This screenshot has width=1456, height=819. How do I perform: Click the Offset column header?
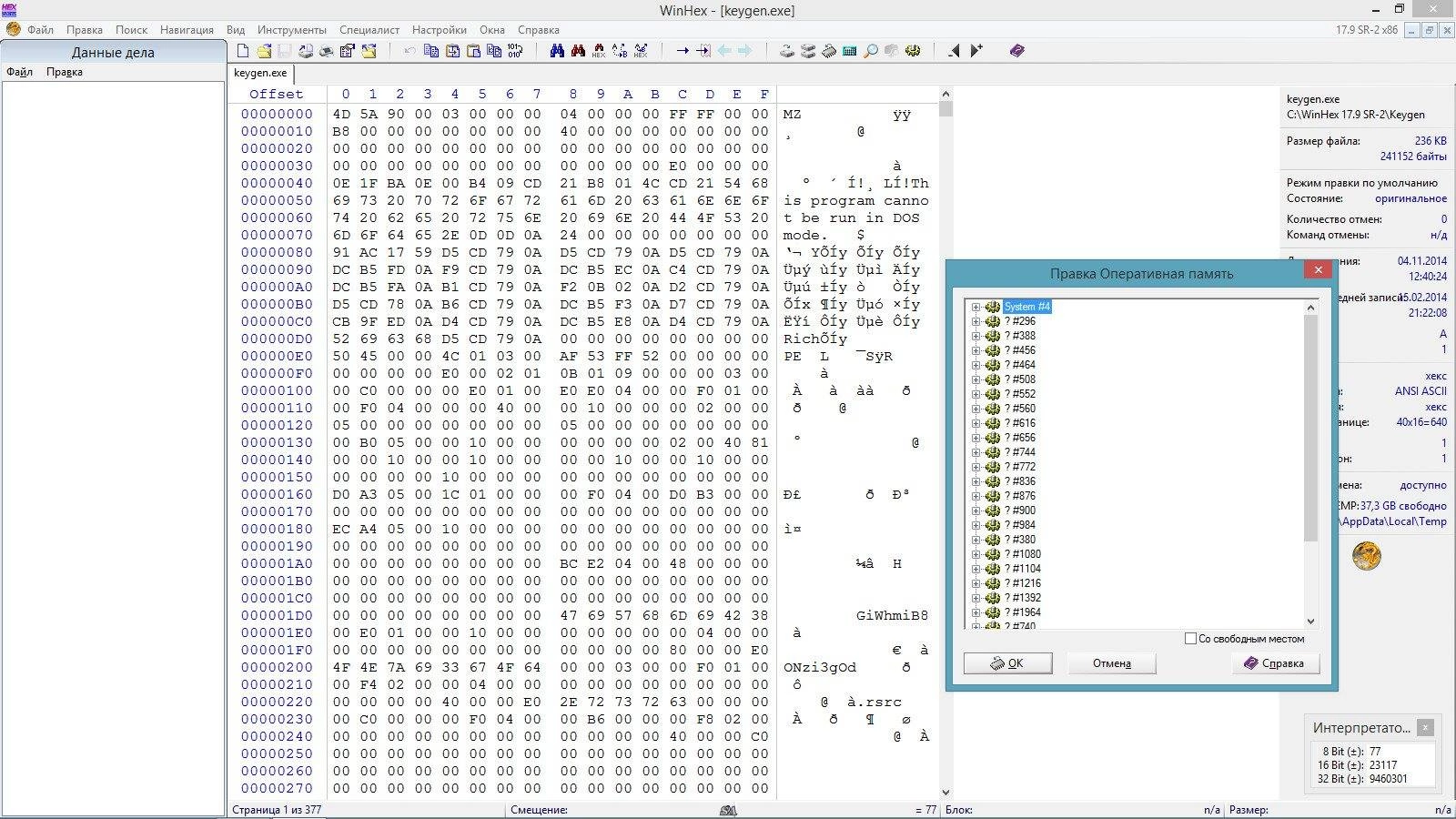click(x=276, y=94)
